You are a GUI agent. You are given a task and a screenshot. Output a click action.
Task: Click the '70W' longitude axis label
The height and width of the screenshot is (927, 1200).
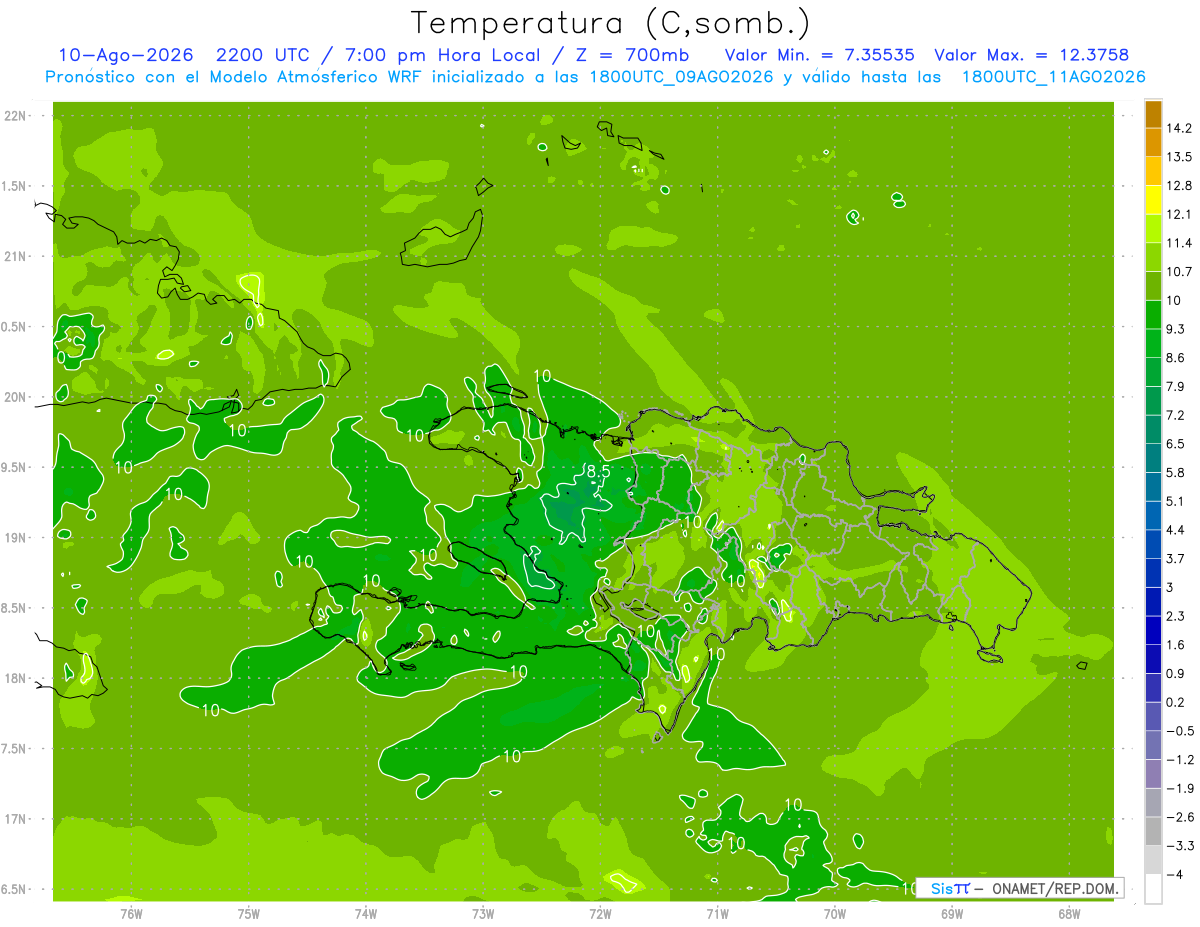[835, 913]
